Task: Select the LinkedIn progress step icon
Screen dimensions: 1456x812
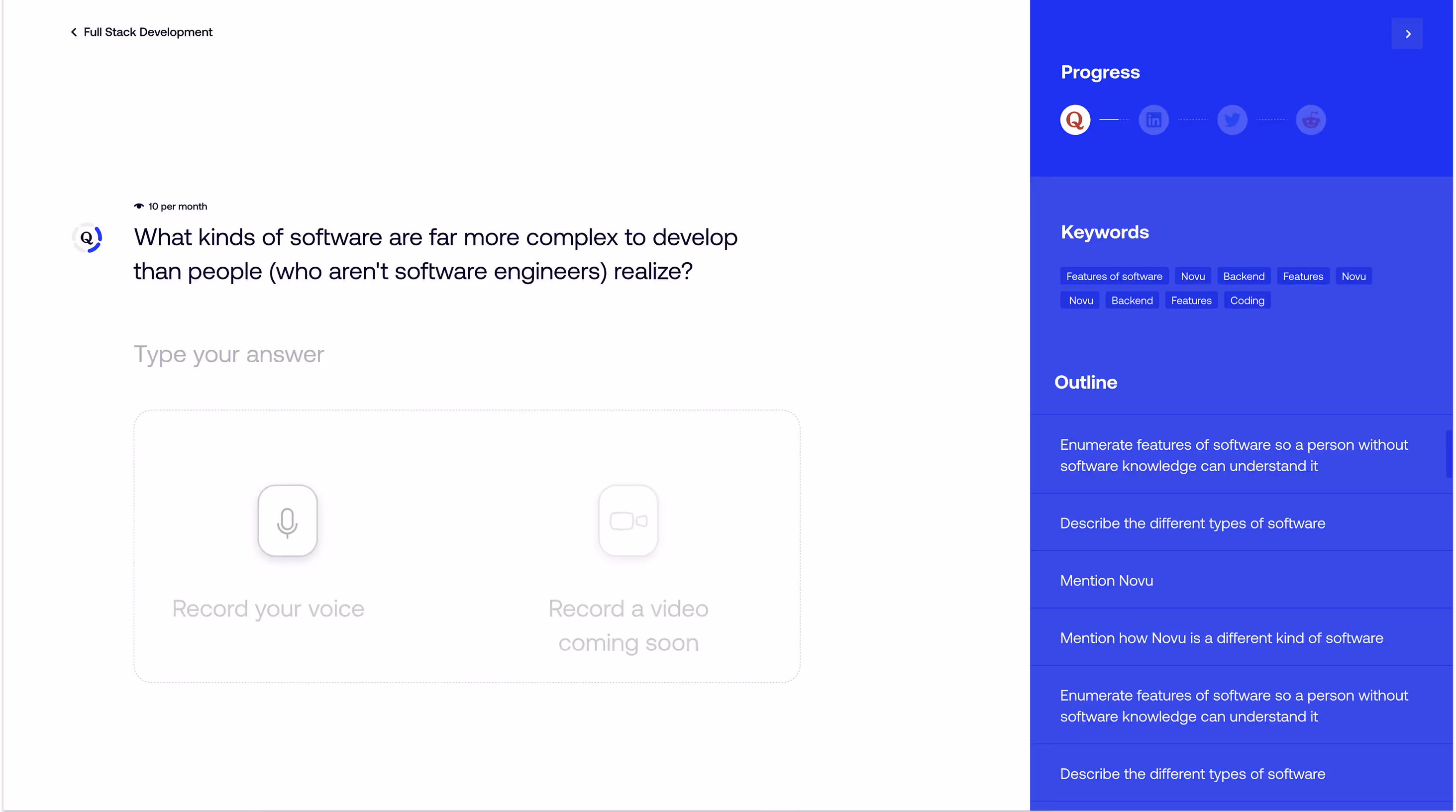Action: coord(1153,120)
